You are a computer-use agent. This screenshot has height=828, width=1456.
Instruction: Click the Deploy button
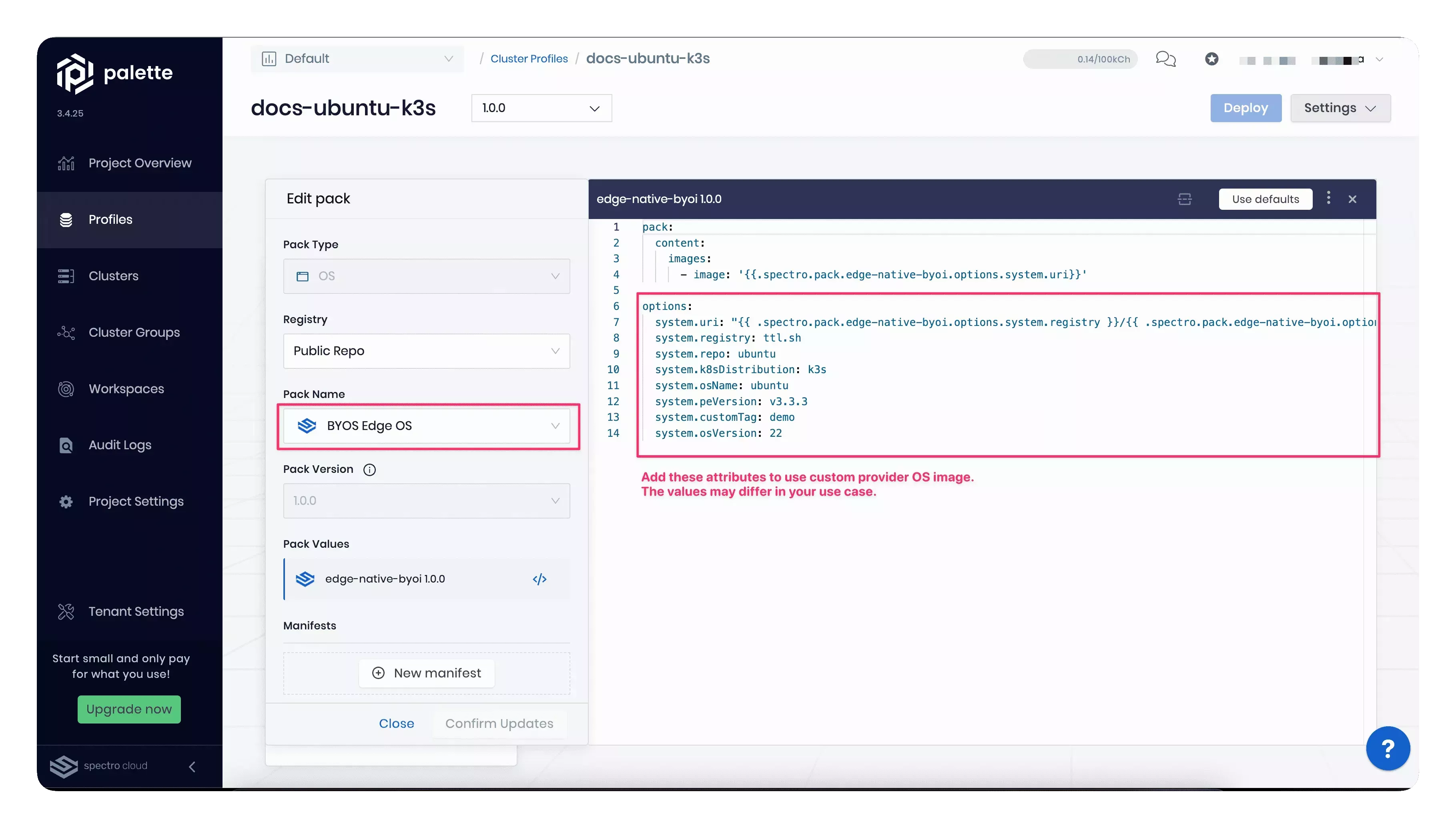1245,108
